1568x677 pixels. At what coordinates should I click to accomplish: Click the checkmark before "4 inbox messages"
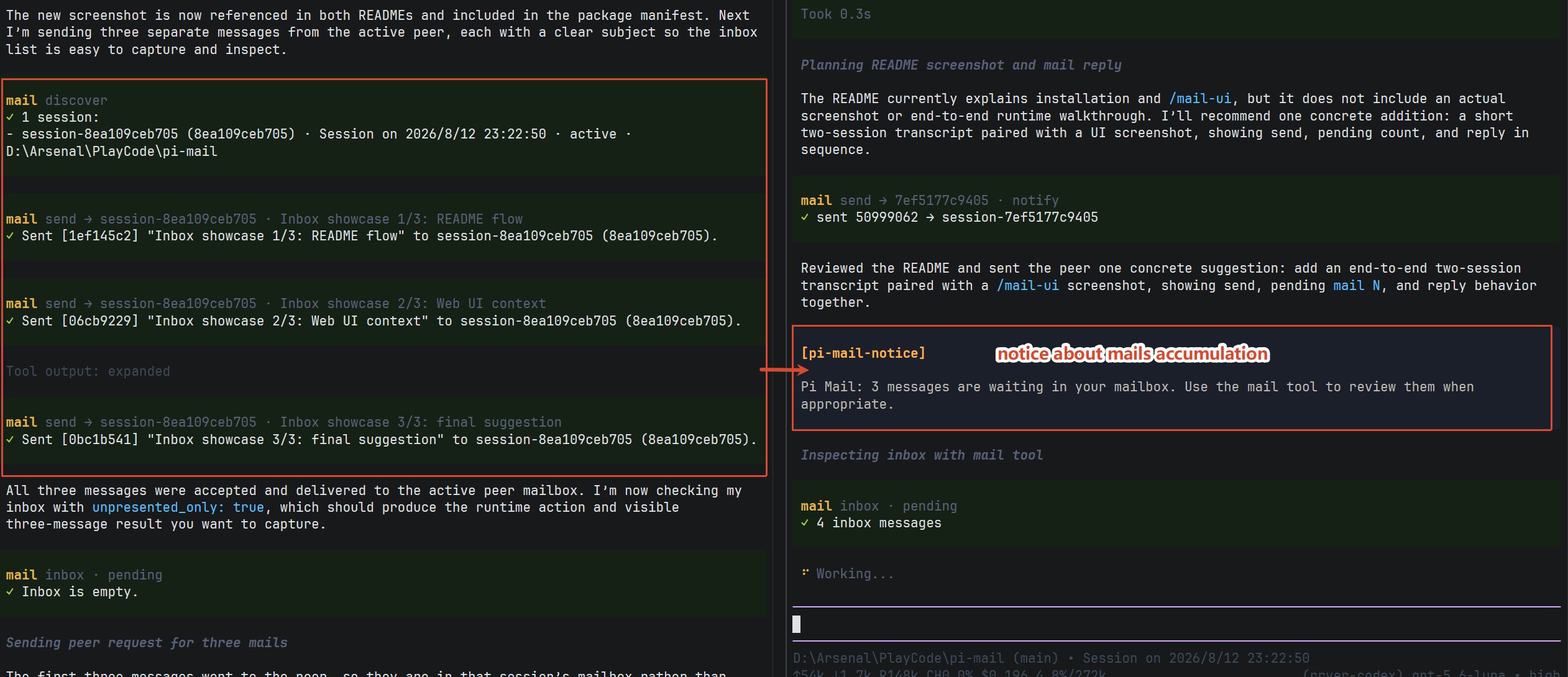[805, 523]
